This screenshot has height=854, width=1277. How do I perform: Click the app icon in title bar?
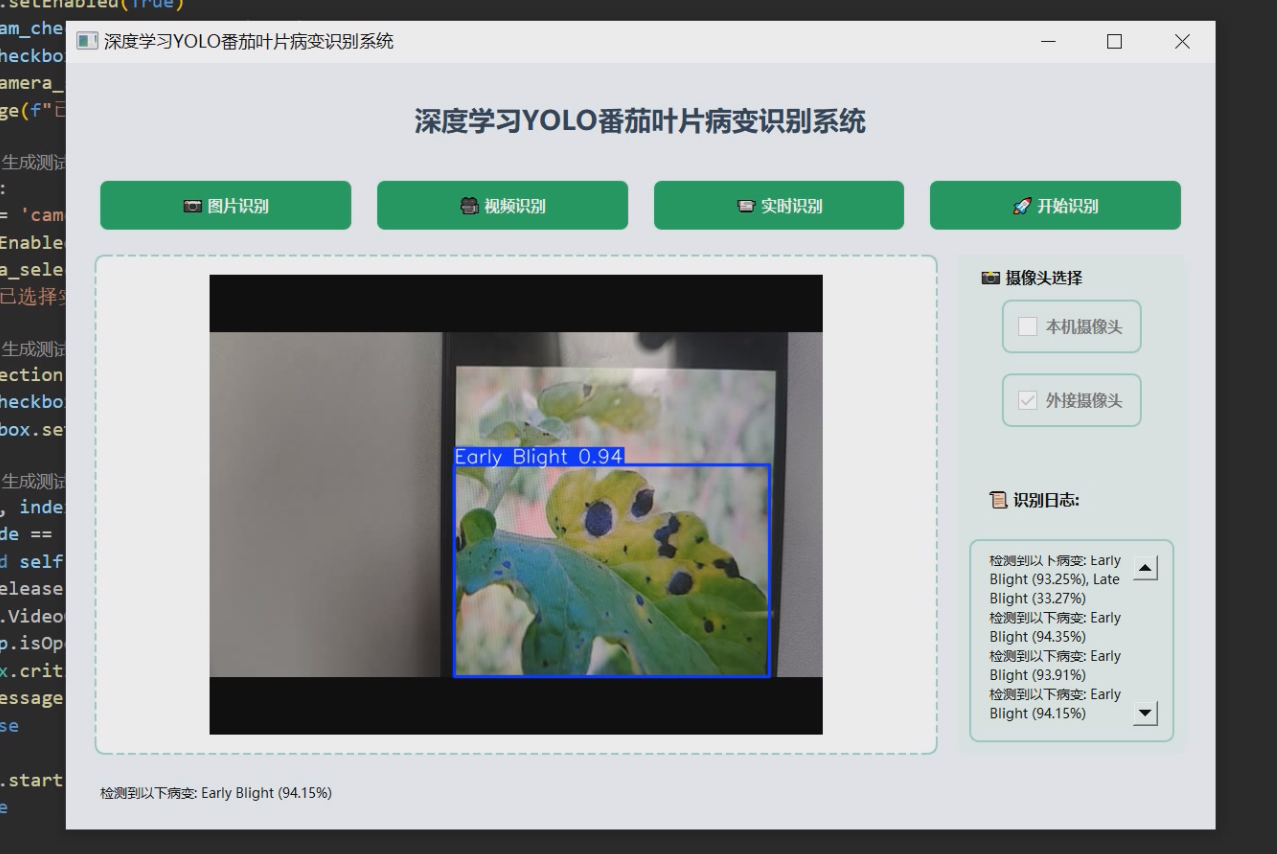pos(88,41)
